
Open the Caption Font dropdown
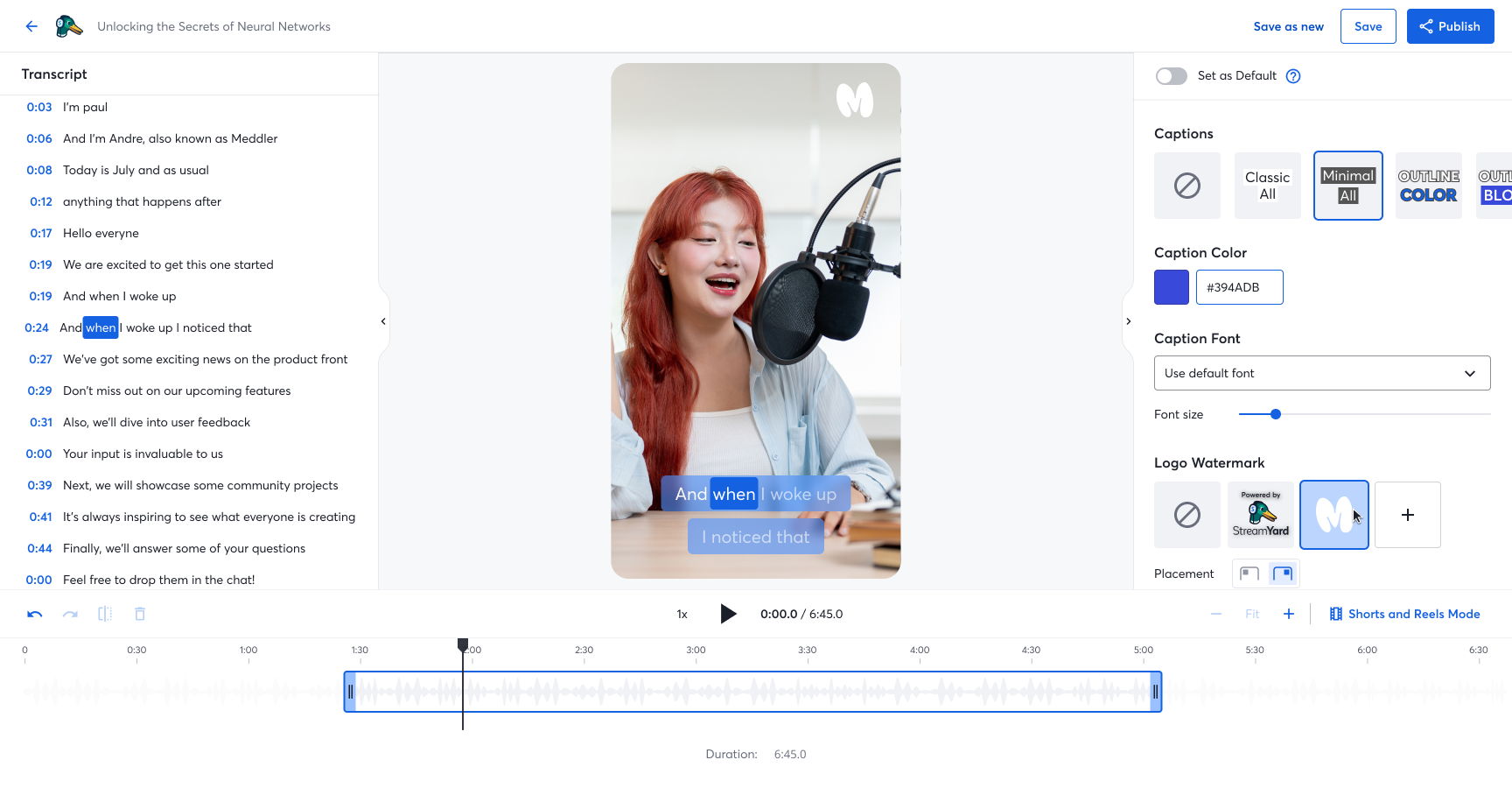tap(1321, 373)
